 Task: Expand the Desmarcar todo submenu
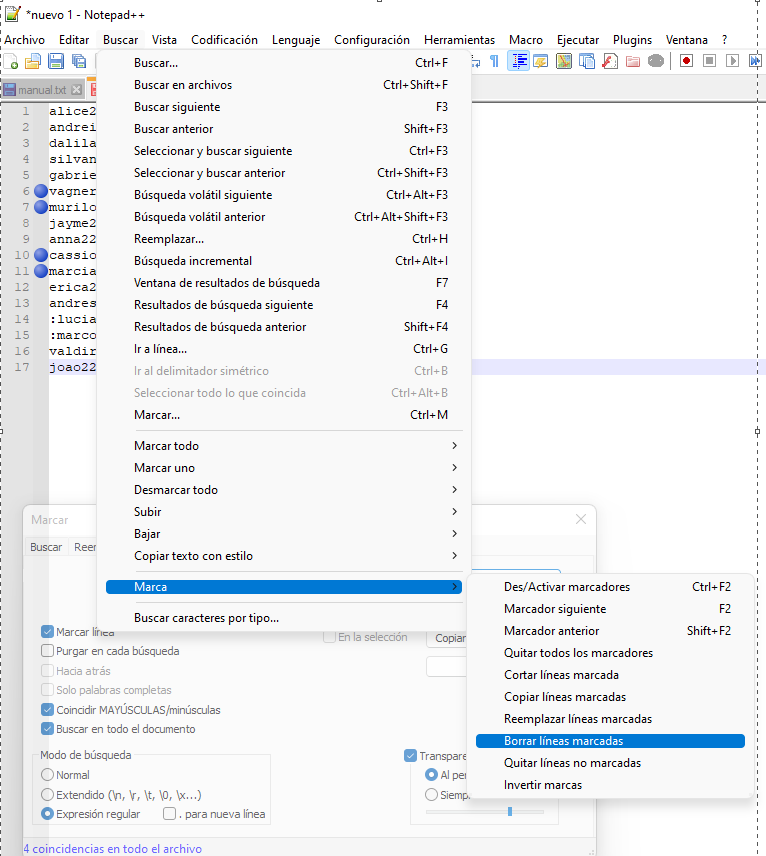click(x=284, y=490)
